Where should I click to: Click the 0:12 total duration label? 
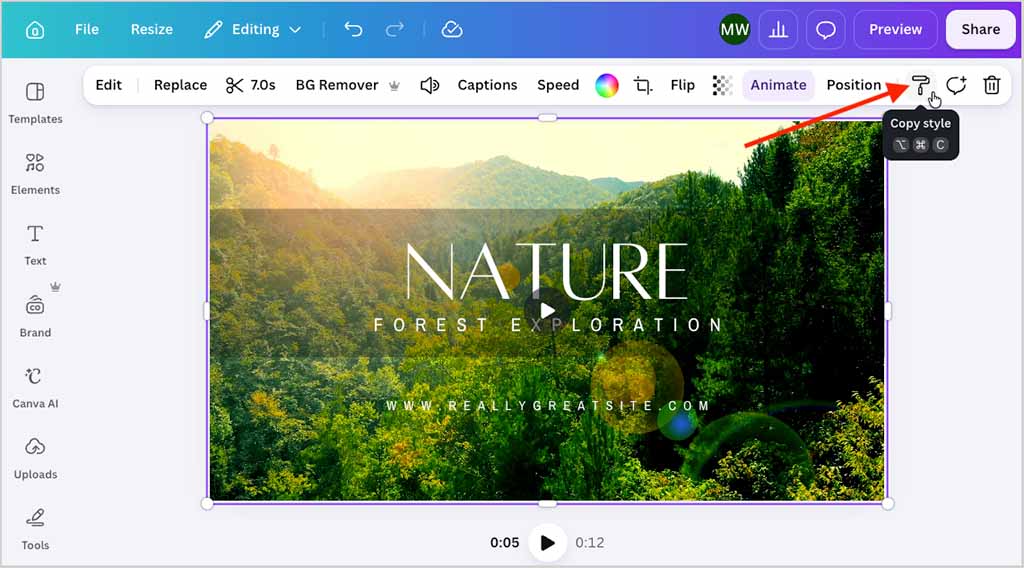click(590, 543)
